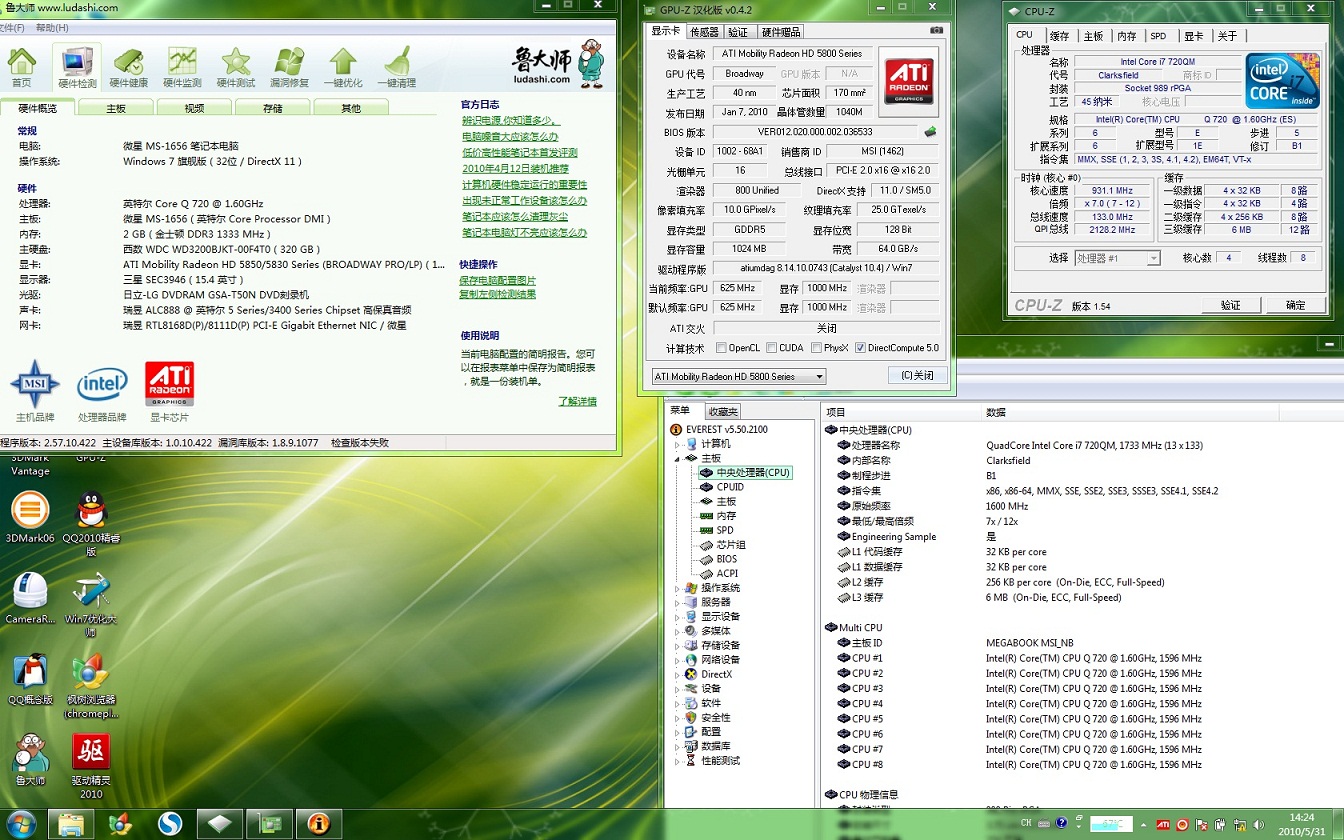
Task: Click Sogou browser icon in taskbar
Action: point(170,824)
